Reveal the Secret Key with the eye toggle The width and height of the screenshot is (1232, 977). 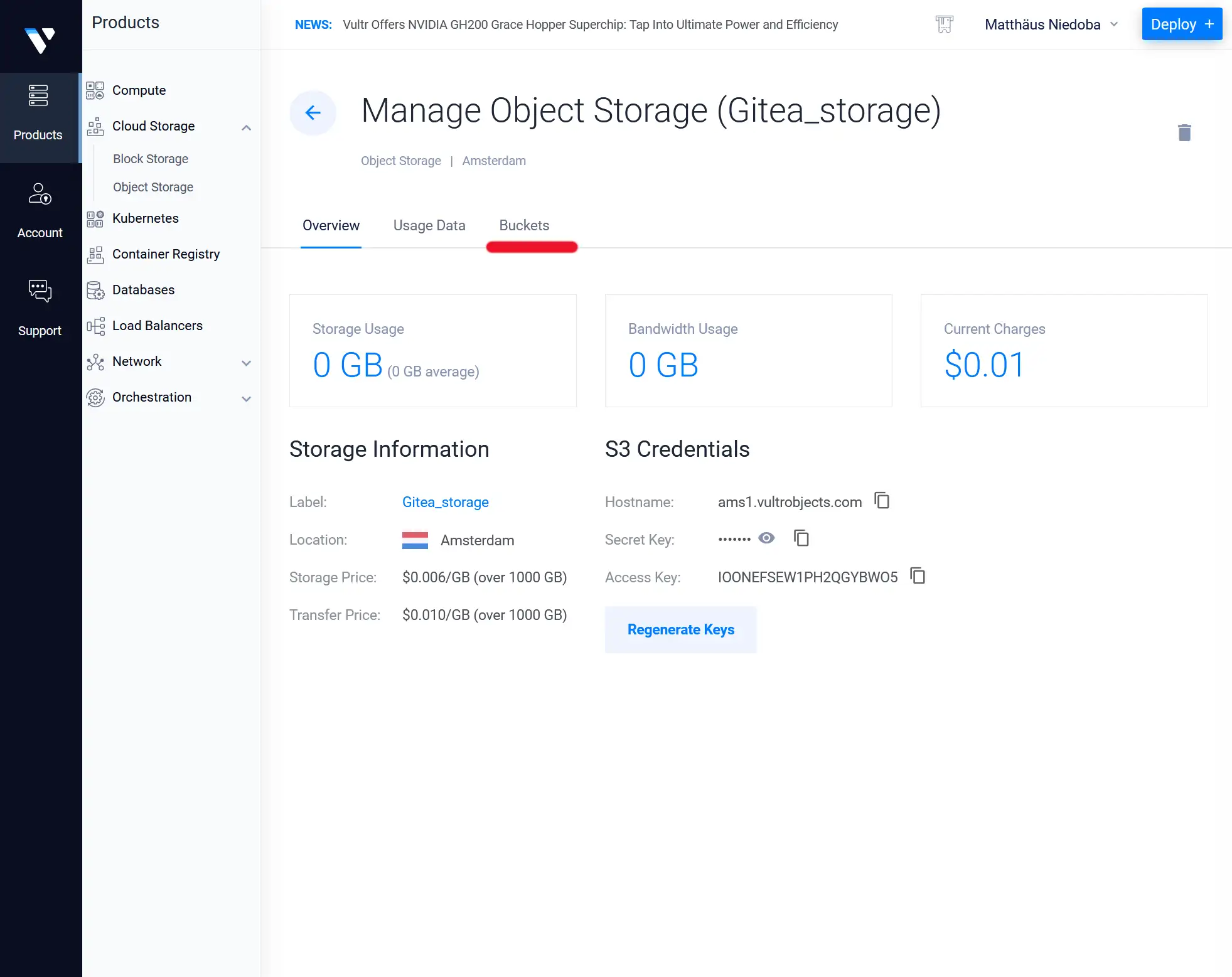click(x=766, y=538)
